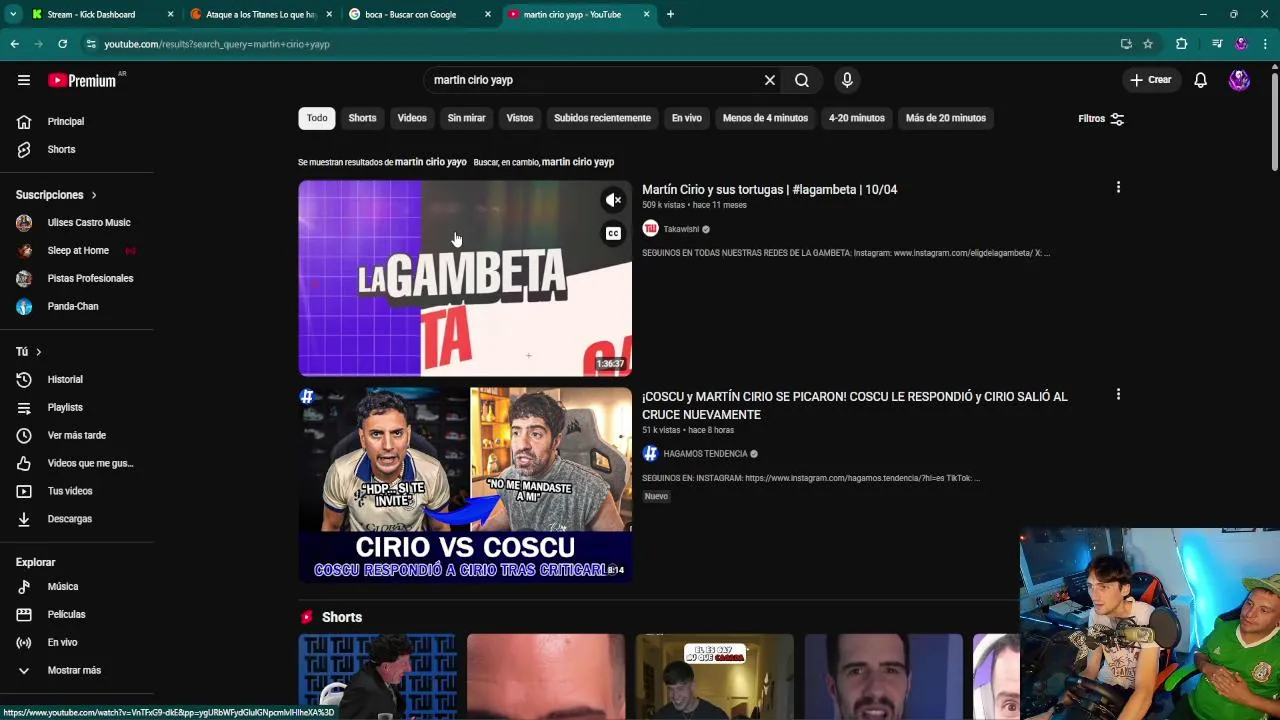Click the Crear button
Viewport: 1280px width, 720px height.
1150,80
